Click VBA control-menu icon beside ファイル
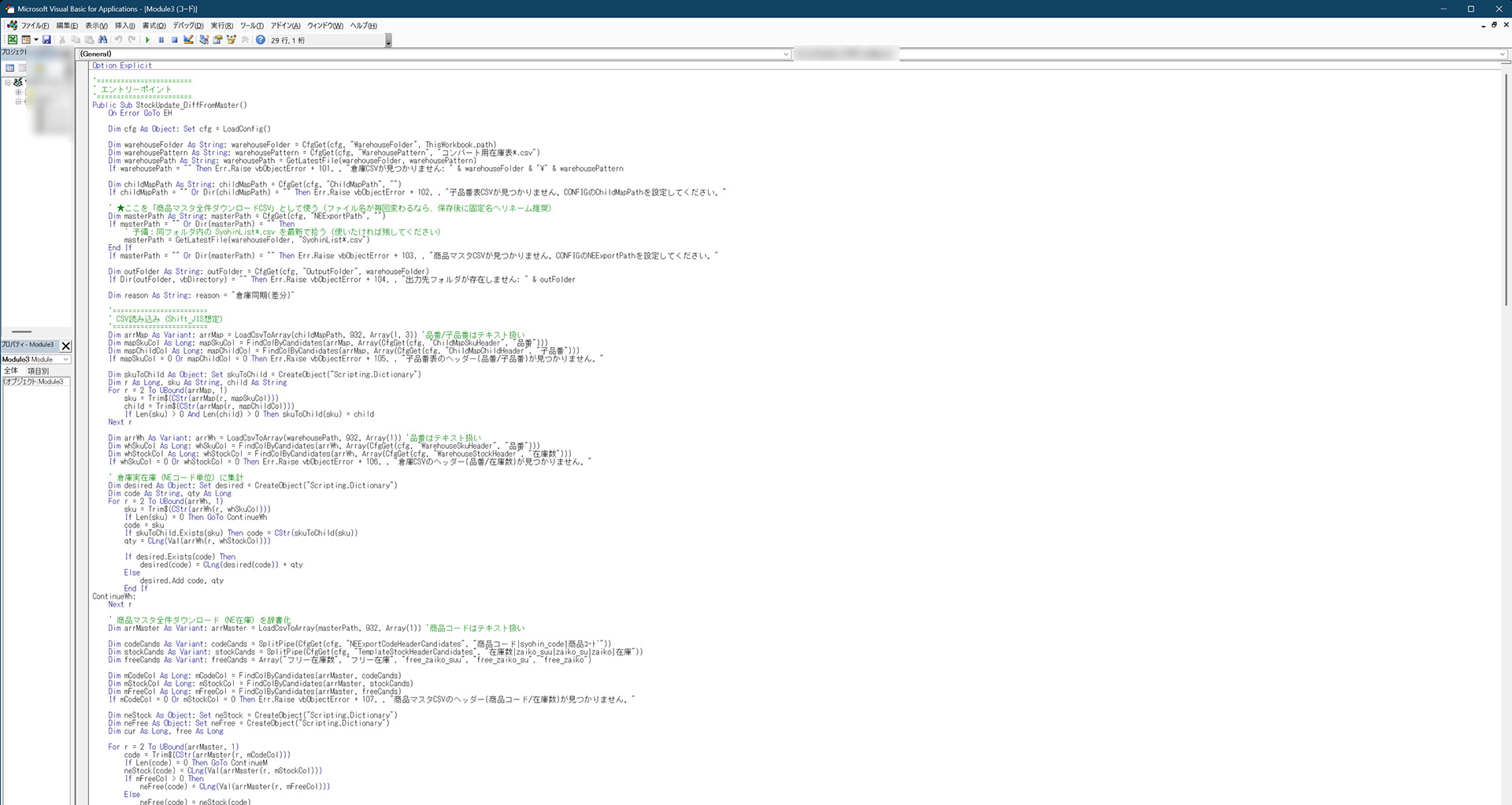 coord(12,25)
